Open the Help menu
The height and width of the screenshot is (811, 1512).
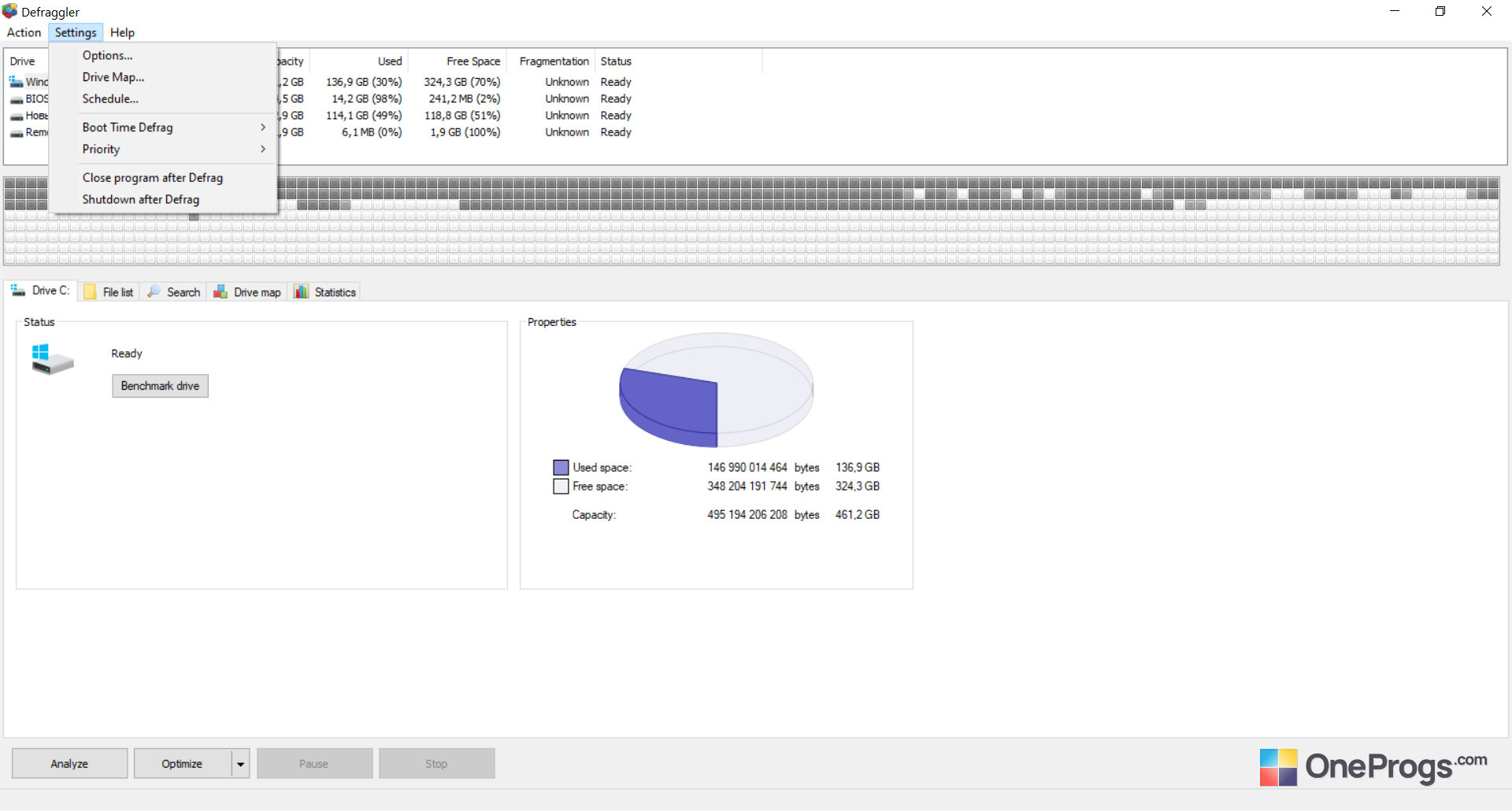(122, 32)
